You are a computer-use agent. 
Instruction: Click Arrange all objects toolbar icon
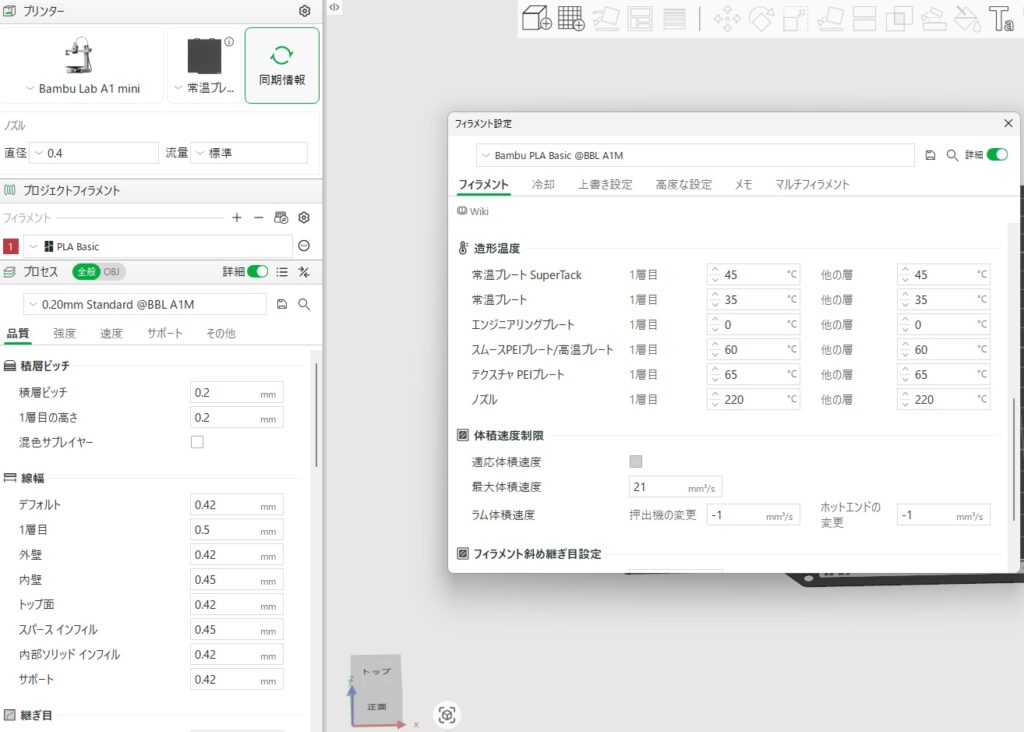coord(640,18)
